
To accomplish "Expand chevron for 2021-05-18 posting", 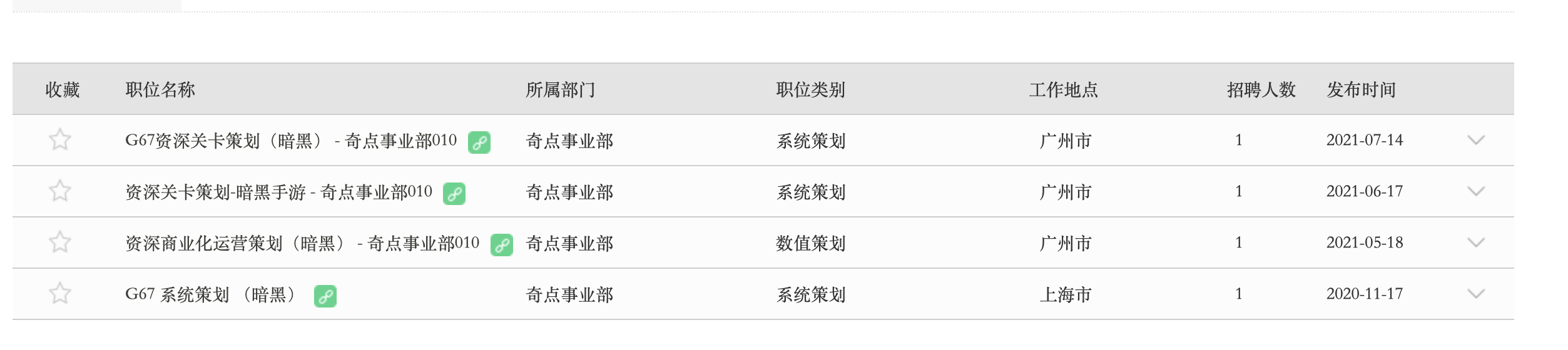I will (x=1476, y=242).
